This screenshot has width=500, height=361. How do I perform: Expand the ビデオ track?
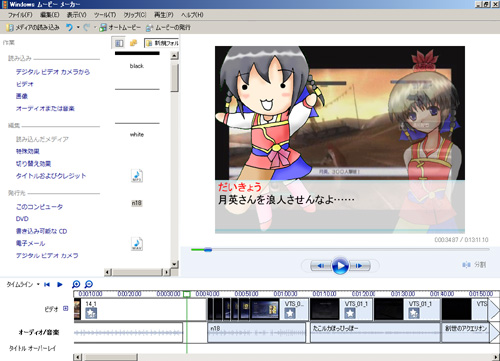pyautogui.click(x=66, y=308)
